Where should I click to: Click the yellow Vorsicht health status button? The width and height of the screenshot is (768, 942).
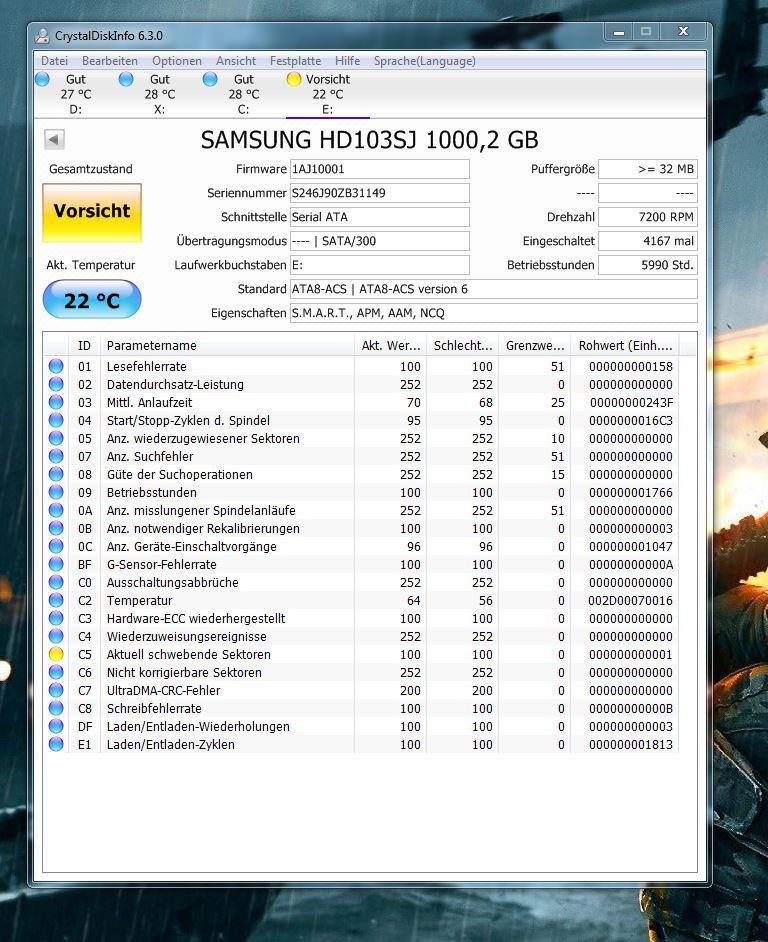92,213
